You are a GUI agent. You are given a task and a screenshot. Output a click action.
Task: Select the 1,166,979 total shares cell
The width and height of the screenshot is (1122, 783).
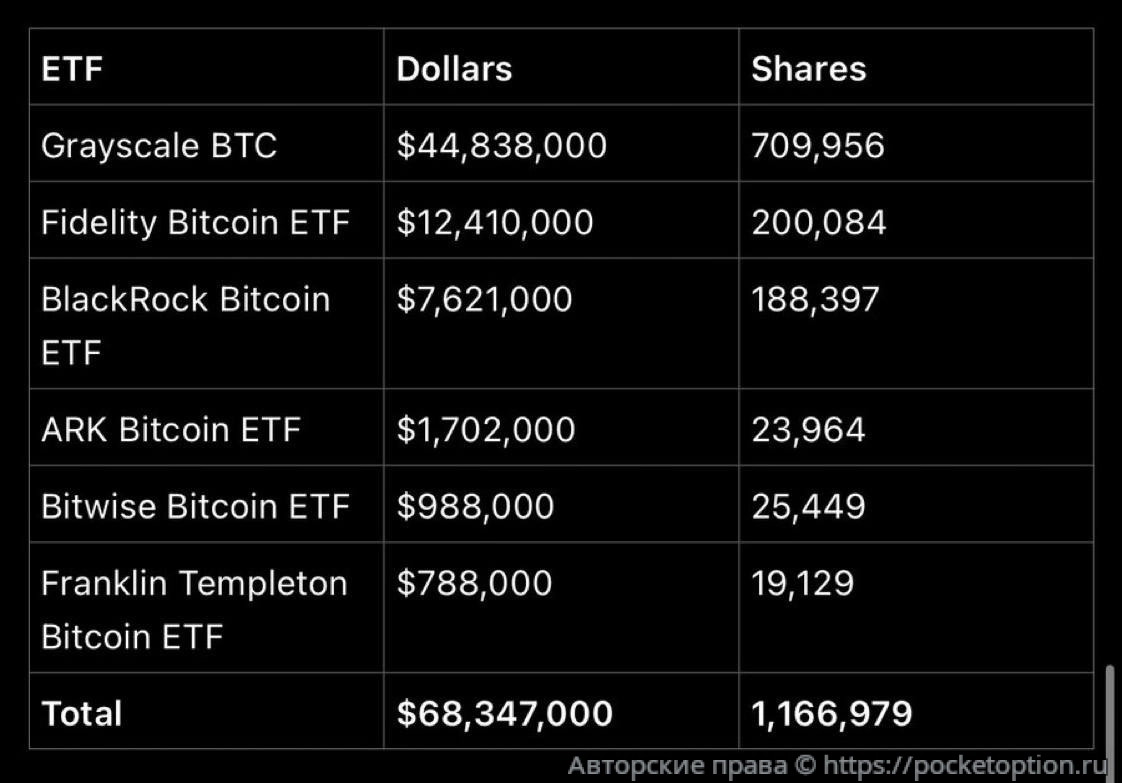tap(831, 713)
